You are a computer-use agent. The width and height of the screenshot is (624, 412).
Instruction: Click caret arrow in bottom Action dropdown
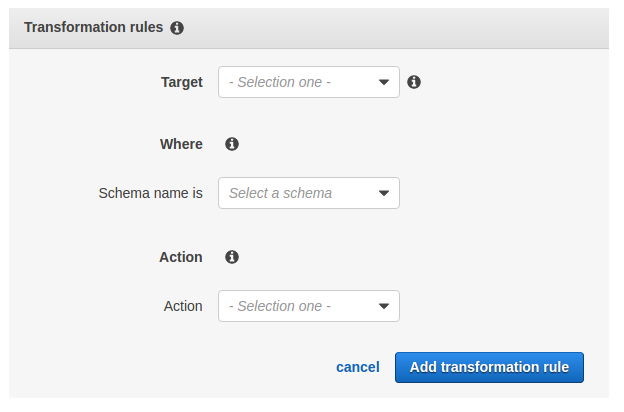384,307
